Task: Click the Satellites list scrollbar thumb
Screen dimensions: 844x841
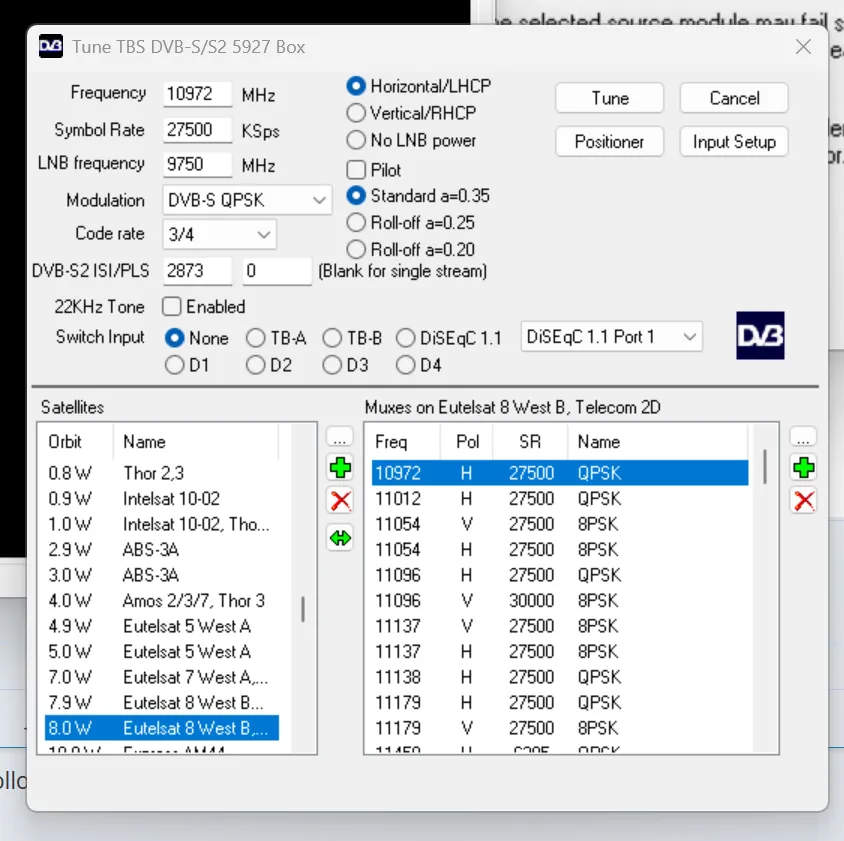Action: [303, 609]
